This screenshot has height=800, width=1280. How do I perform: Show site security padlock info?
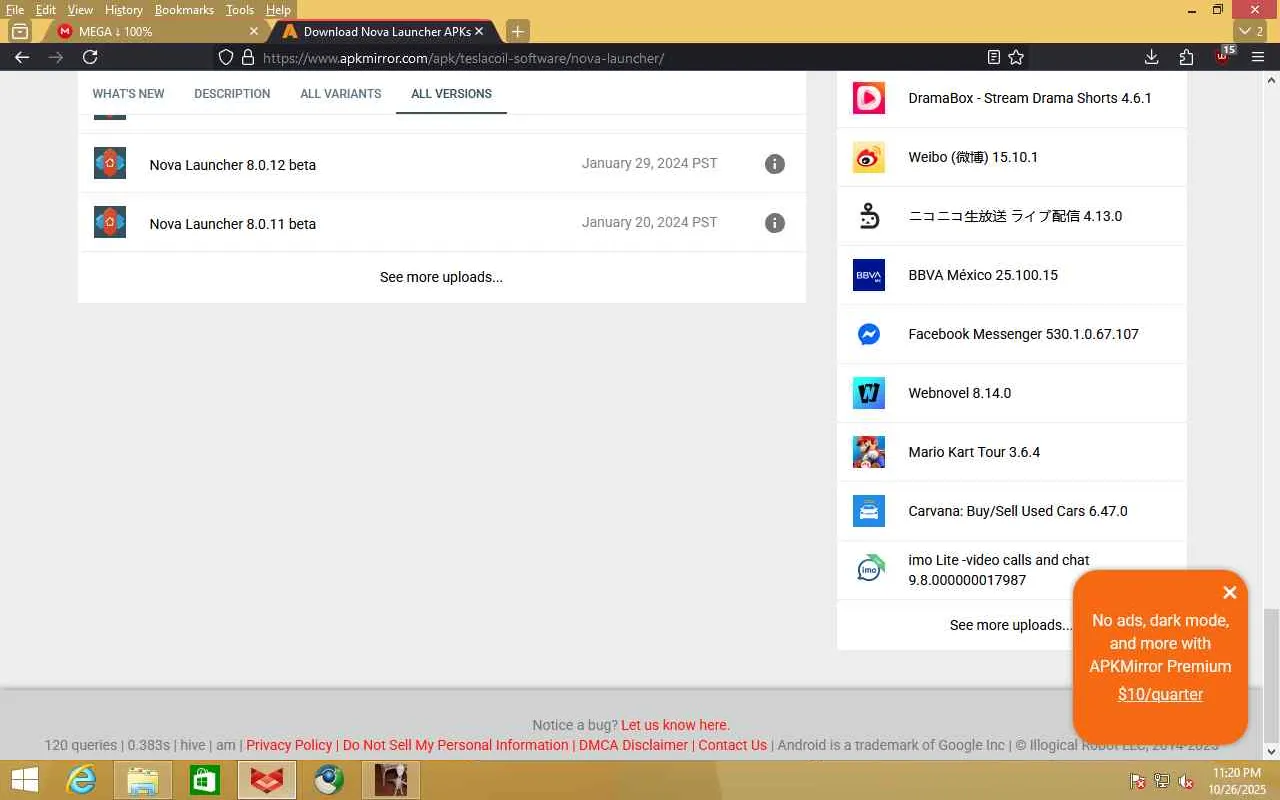(248, 57)
